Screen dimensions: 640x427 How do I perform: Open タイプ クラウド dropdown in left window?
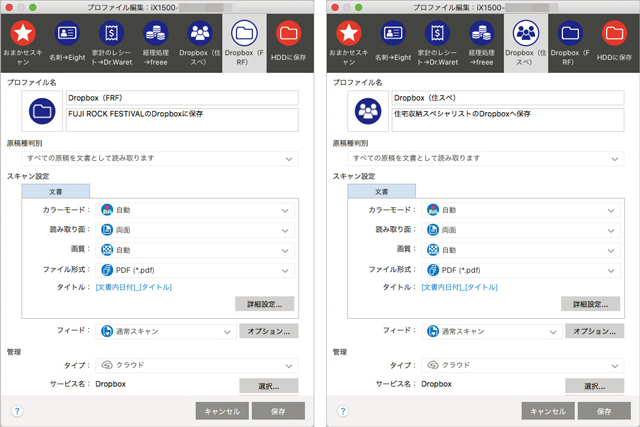click(x=197, y=365)
